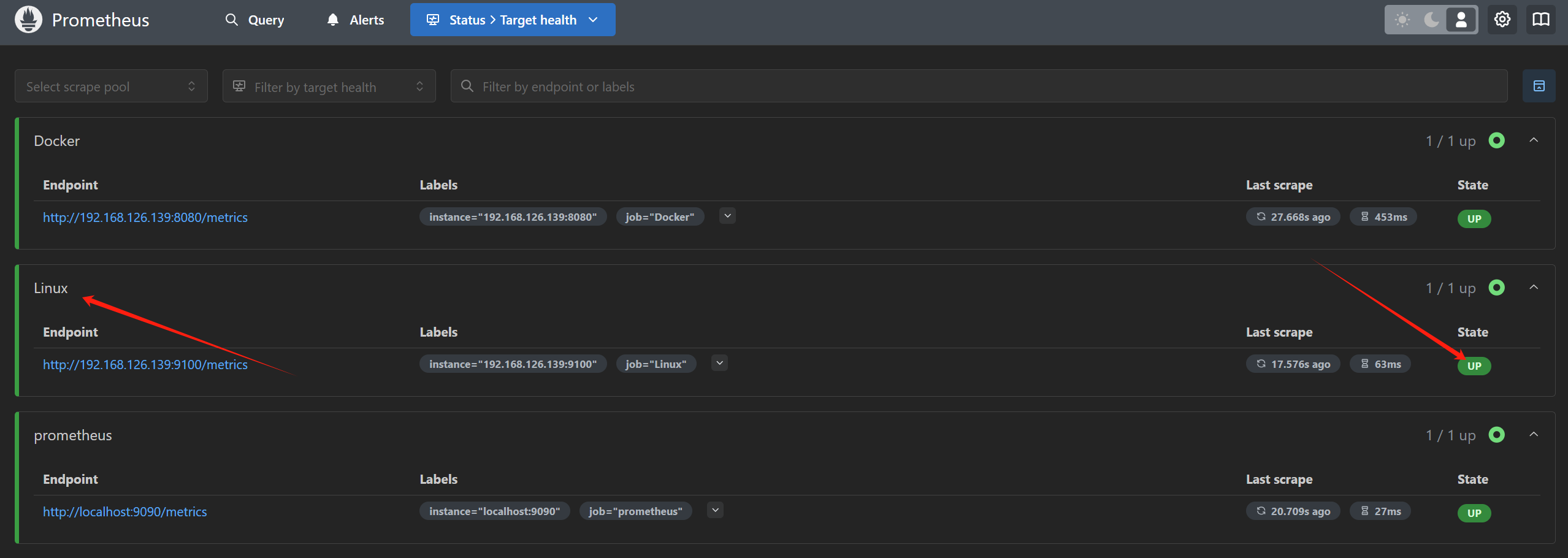Screen dimensions: 1568x558
Task: Click the 27.668s ago last scrape badge
Action: coord(1293,216)
